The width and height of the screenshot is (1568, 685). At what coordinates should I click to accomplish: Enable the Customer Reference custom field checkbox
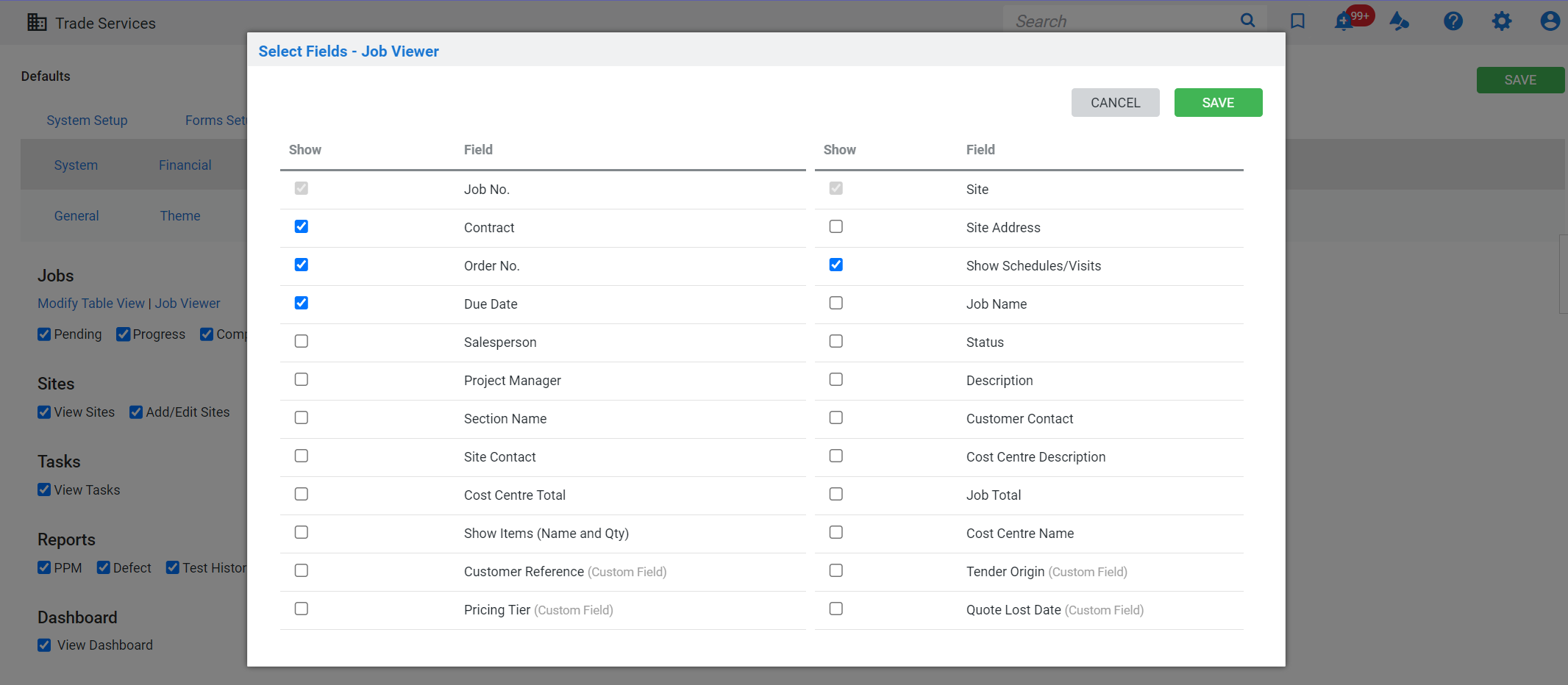[302, 570]
